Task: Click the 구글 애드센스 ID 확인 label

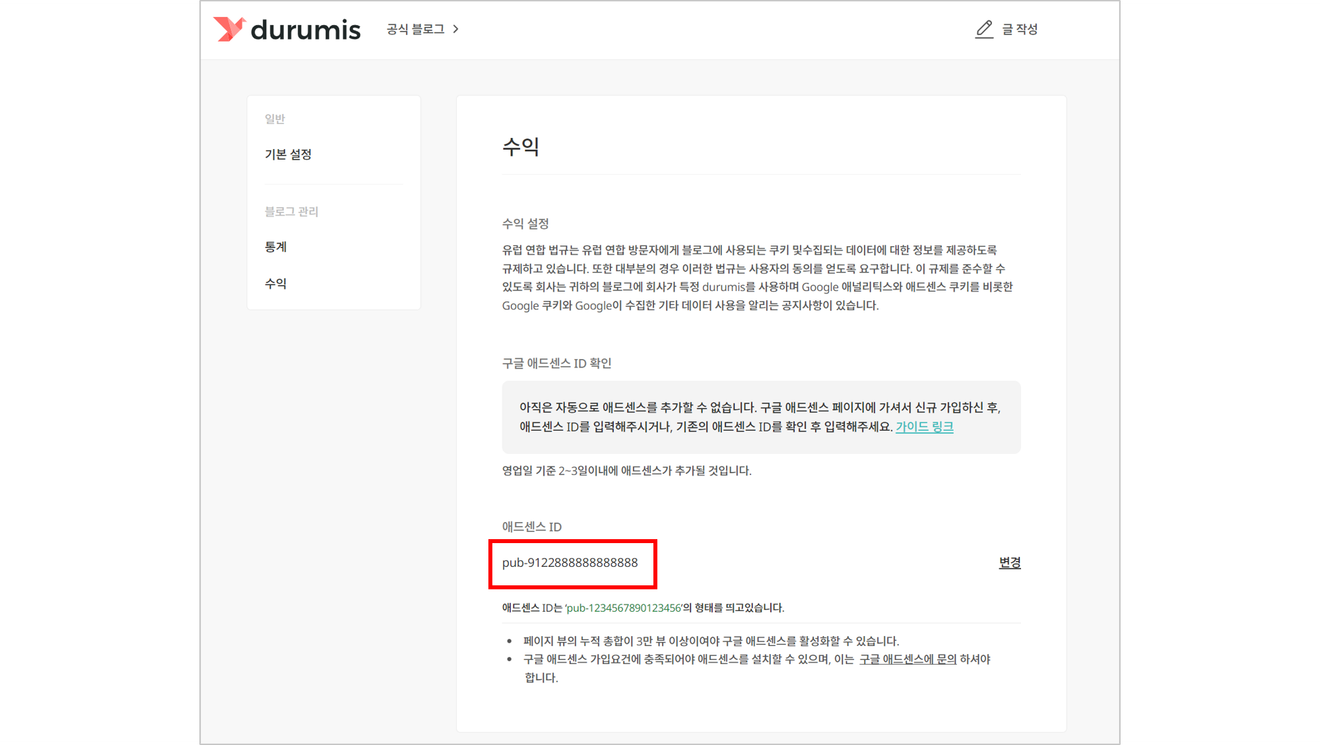Action: coord(557,363)
